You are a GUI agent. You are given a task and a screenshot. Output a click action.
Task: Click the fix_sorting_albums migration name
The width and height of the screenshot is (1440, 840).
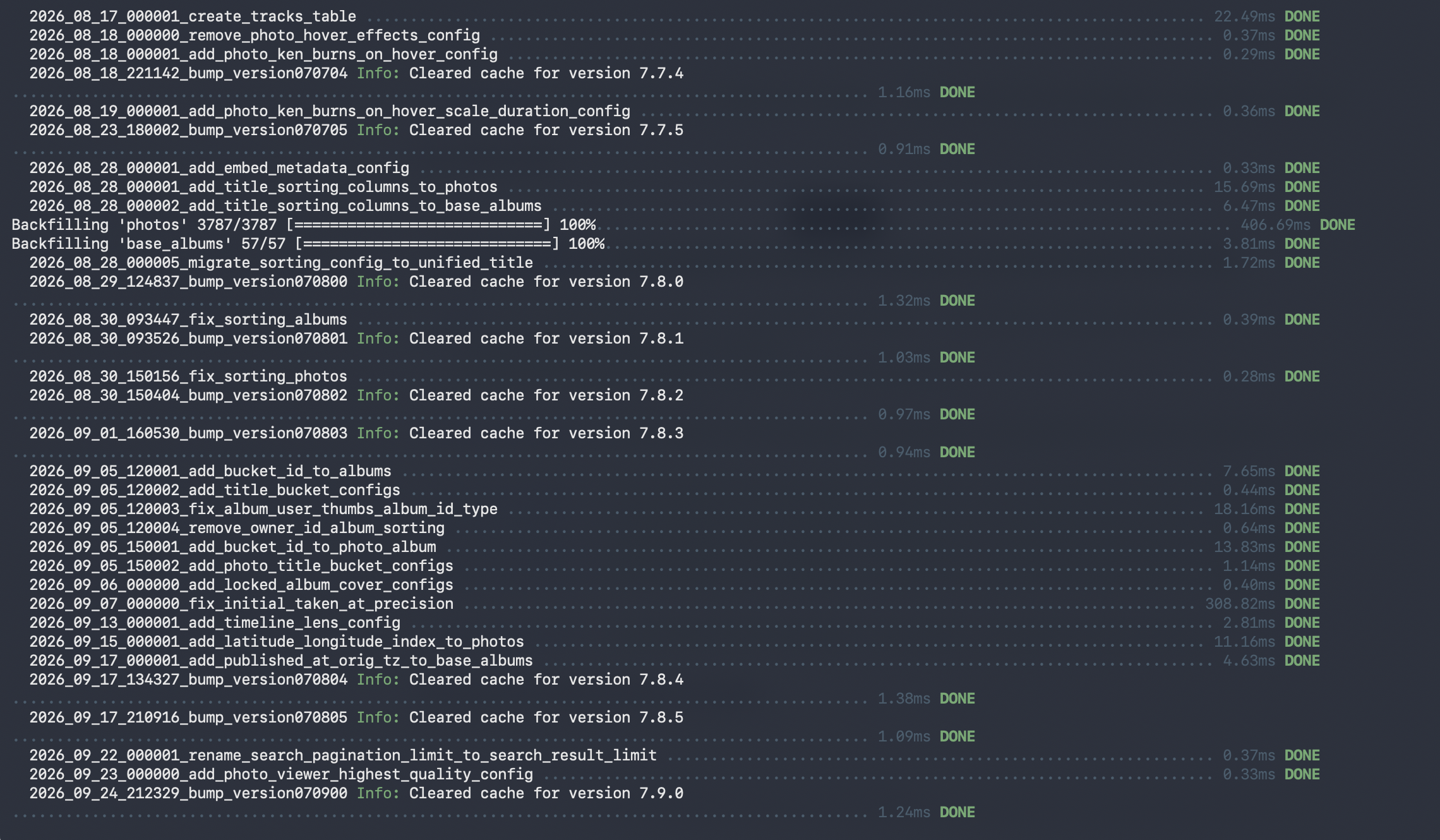(x=188, y=320)
